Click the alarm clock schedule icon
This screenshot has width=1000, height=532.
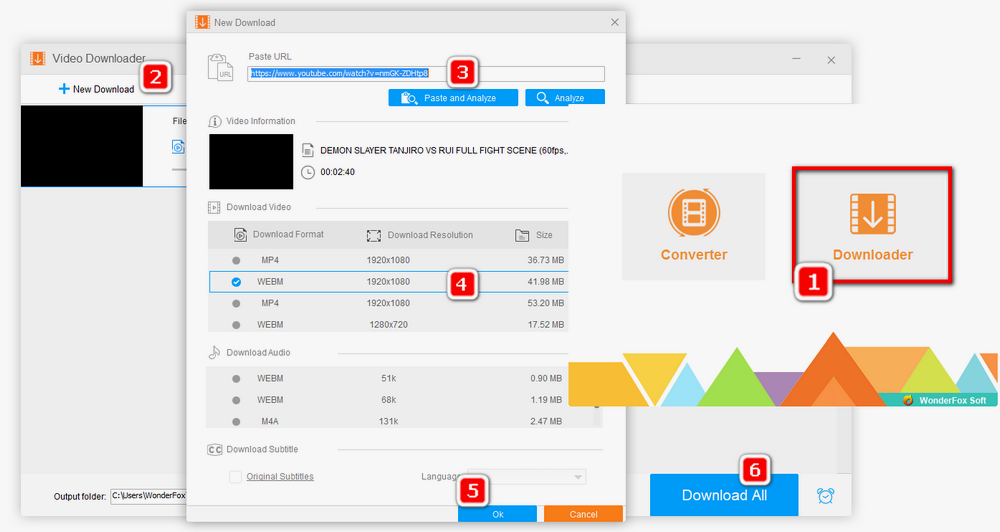pyautogui.click(x=825, y=496)
